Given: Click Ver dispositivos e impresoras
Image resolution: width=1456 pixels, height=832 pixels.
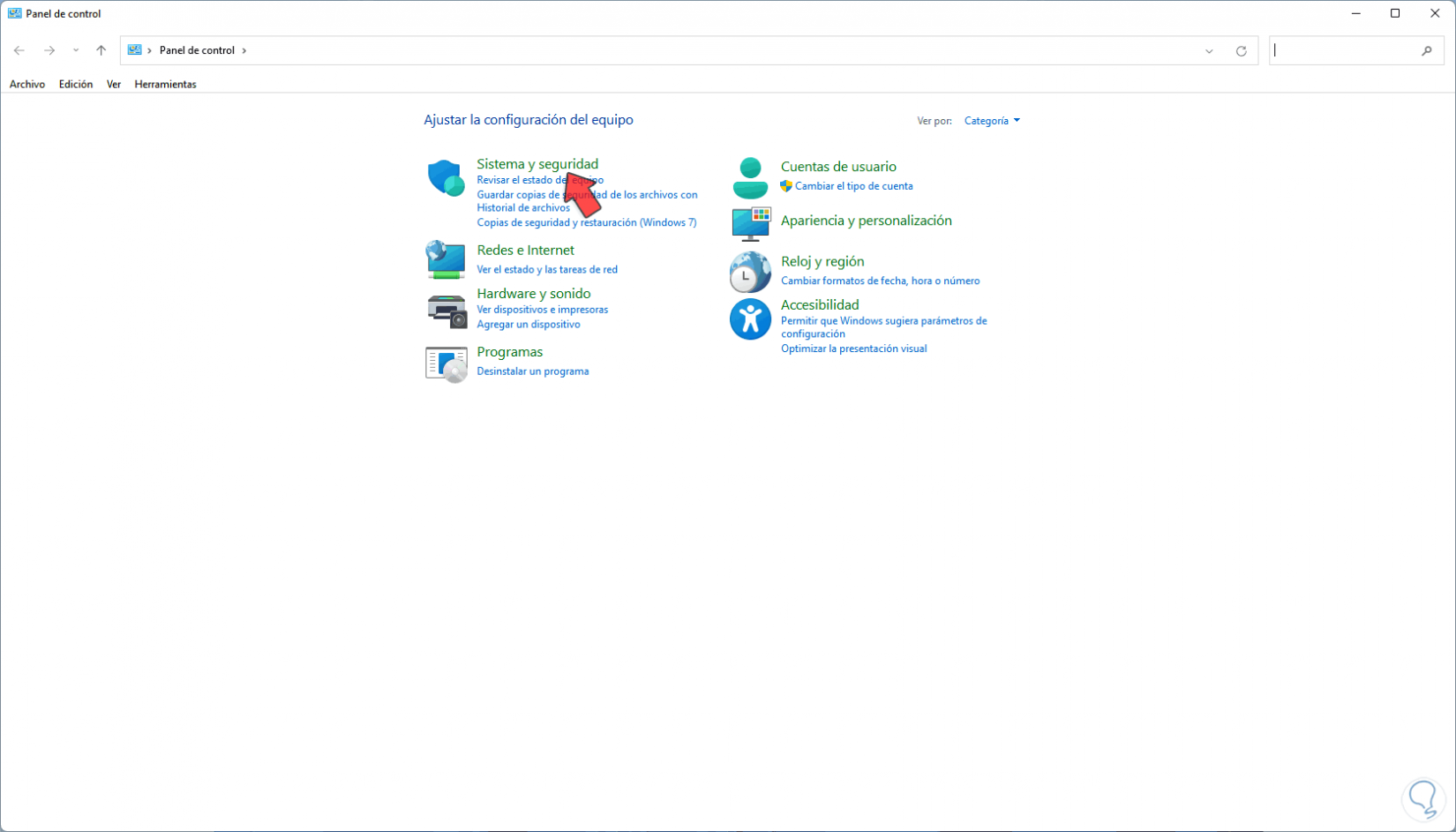Looking at the screenshot, I should click(x=542, y=310).
